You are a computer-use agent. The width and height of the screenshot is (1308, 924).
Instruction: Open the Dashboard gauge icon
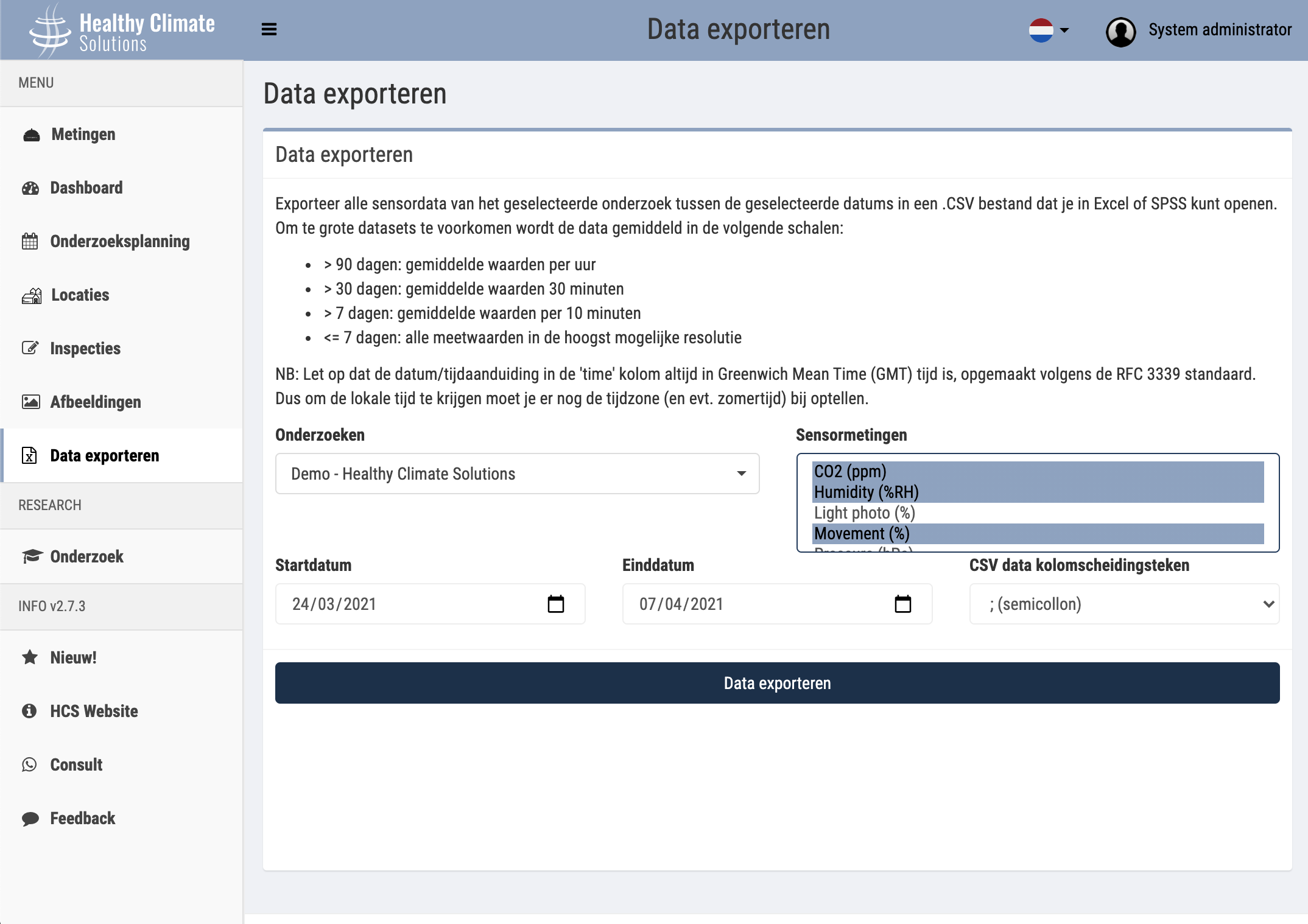(x=30, y=187)
